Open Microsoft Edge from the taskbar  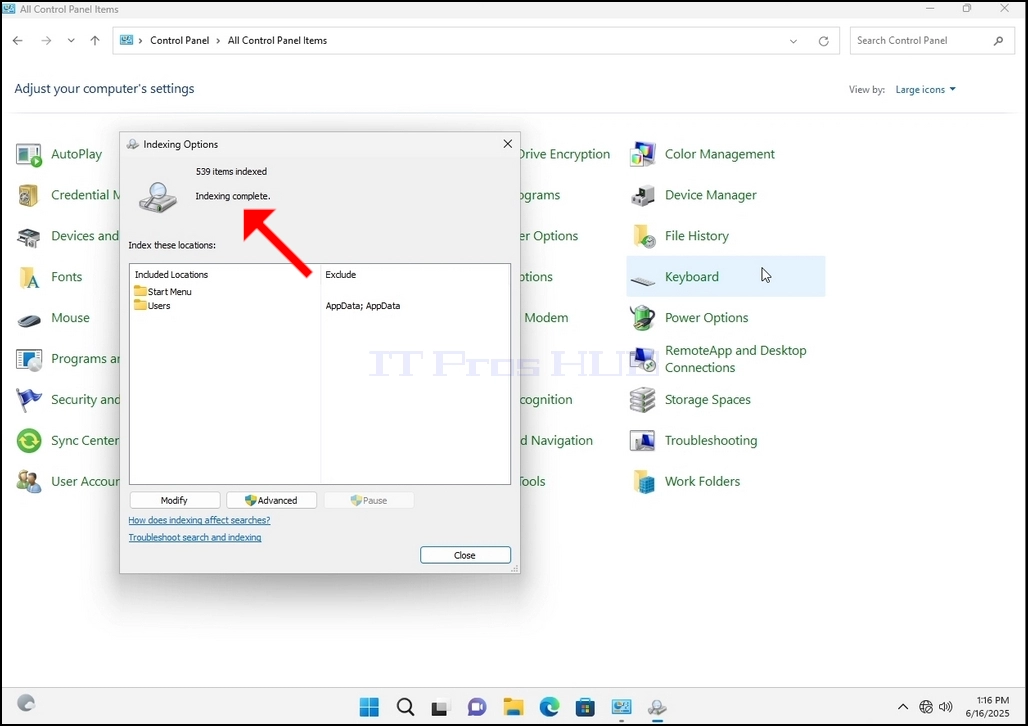coord(549,707)
